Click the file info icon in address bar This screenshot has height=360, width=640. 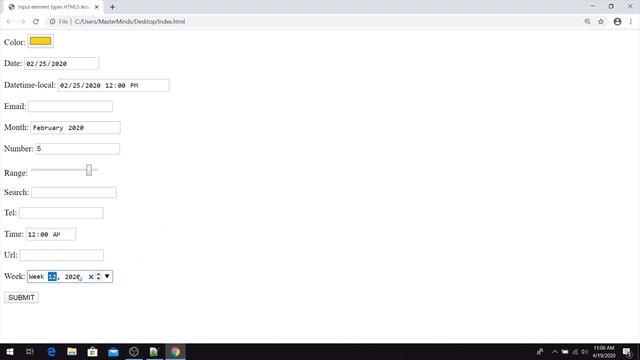pos(52,22)
